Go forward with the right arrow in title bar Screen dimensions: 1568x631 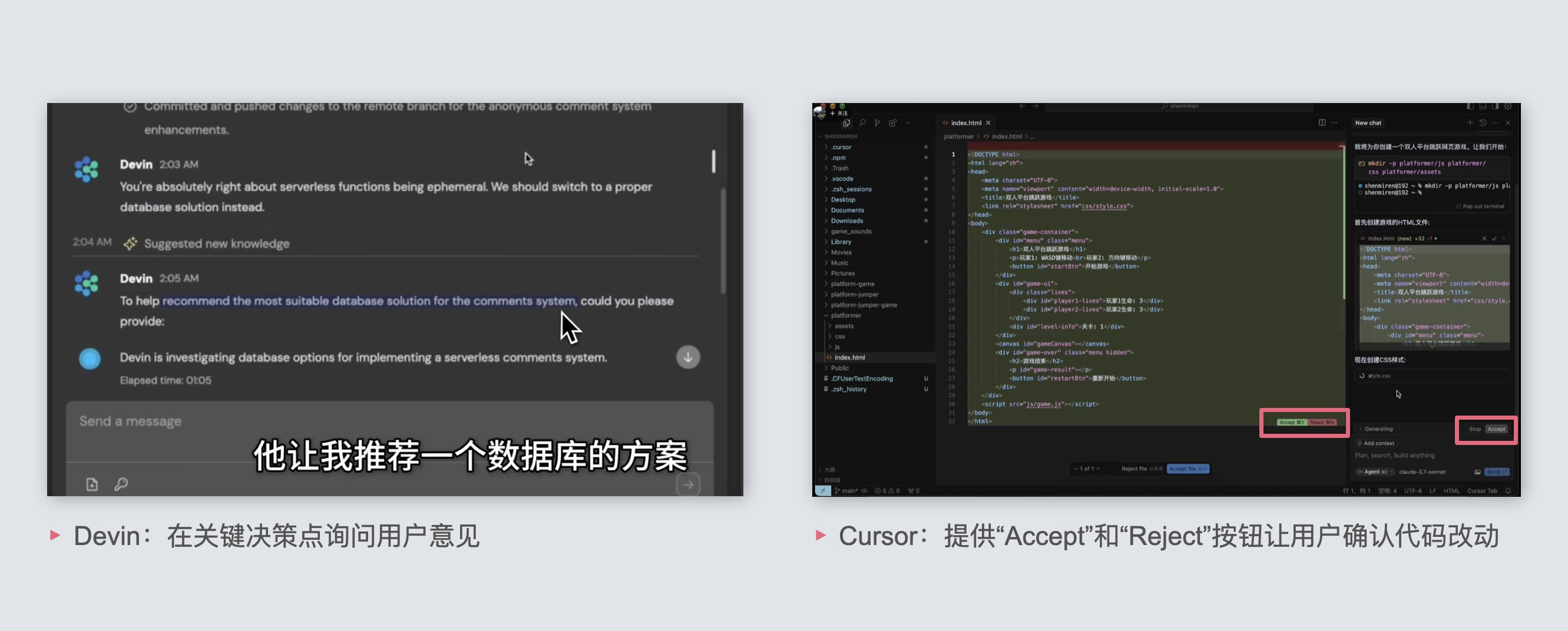1035,107
